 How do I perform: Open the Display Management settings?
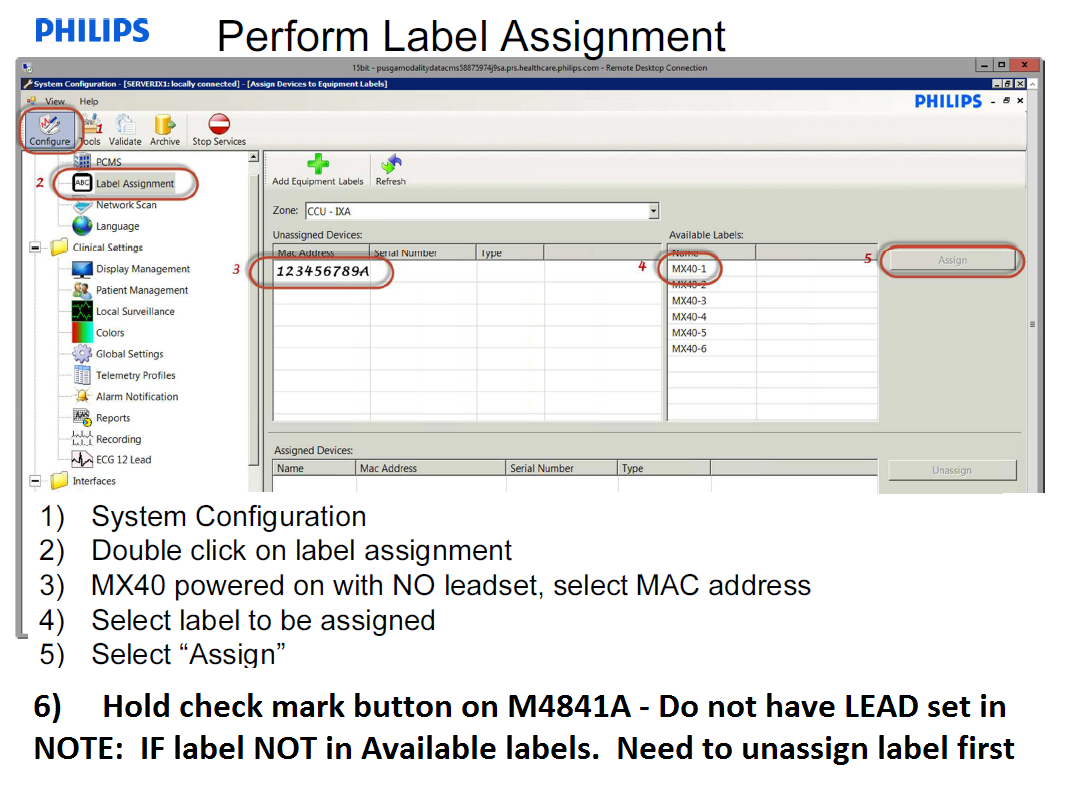coord(142,269)
